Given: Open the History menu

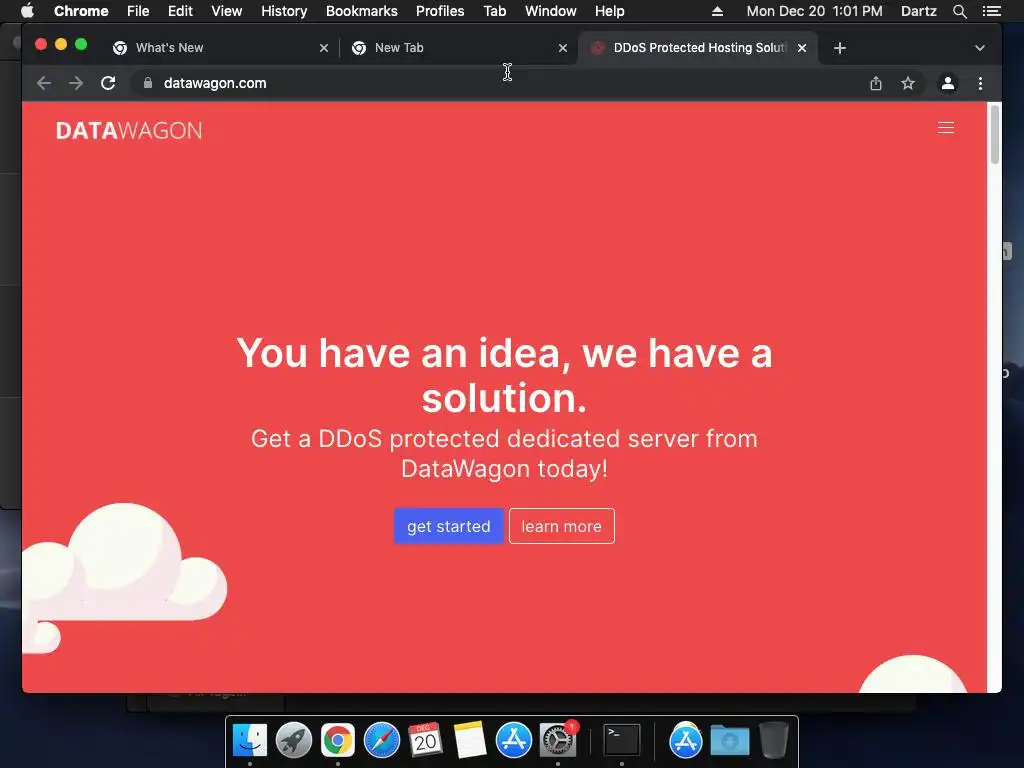Looking at the screenshot, I should point(284,11).
